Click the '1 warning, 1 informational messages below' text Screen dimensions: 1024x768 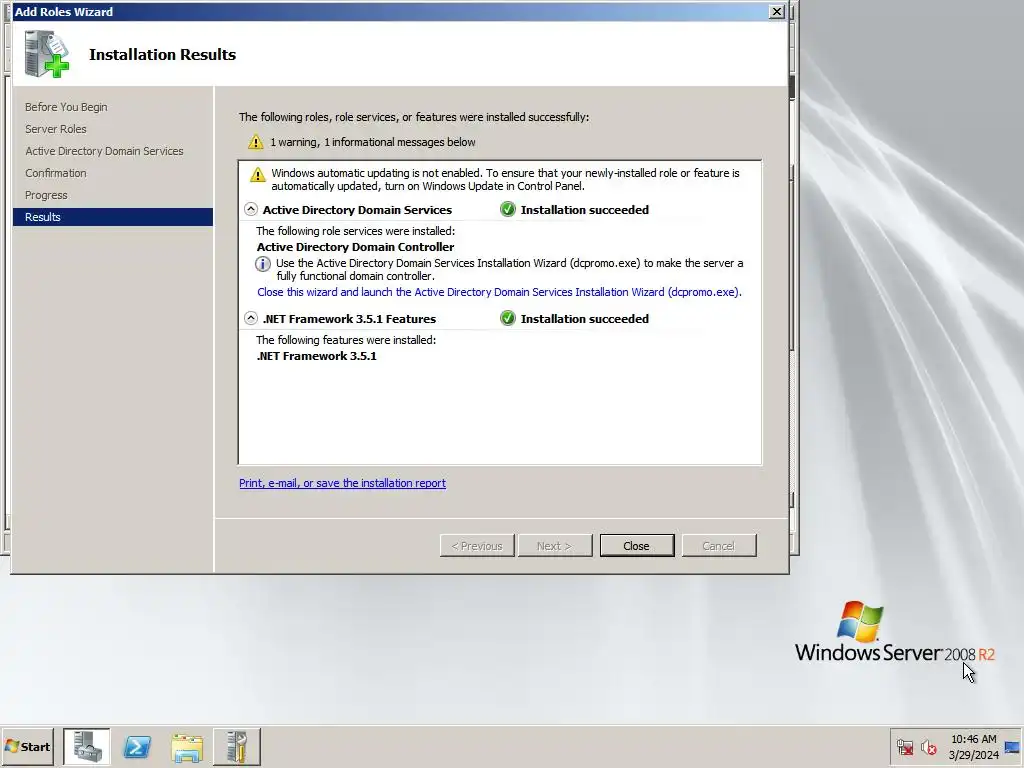coord(373,142)
